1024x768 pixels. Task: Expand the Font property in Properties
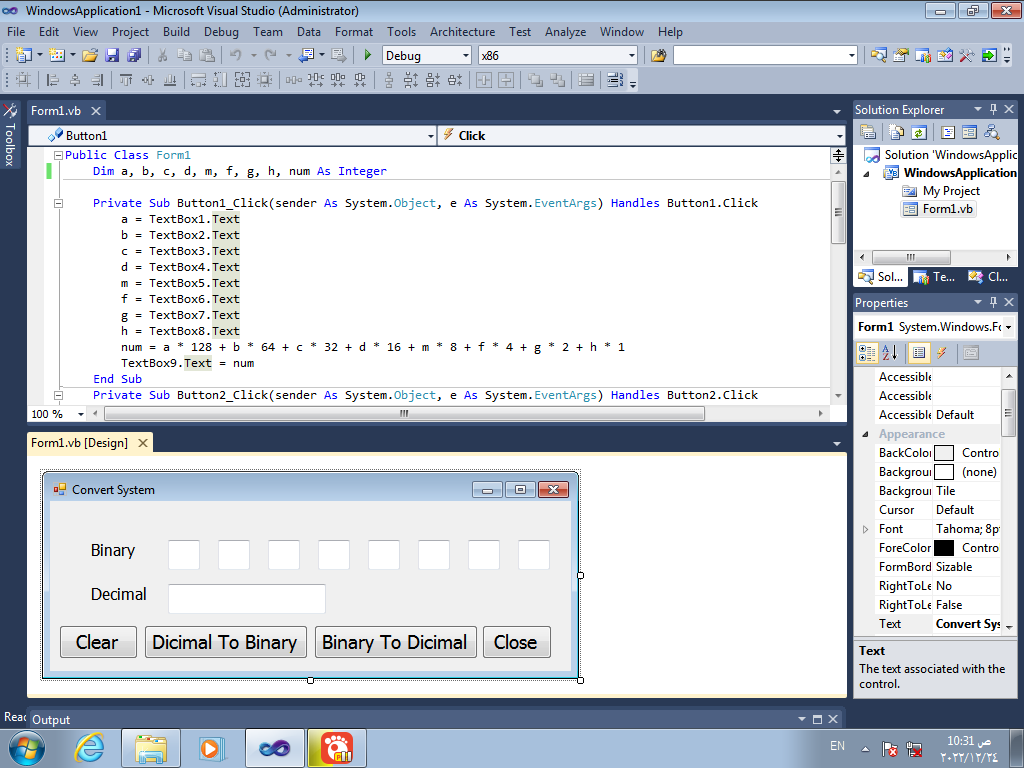coord(865,529)
